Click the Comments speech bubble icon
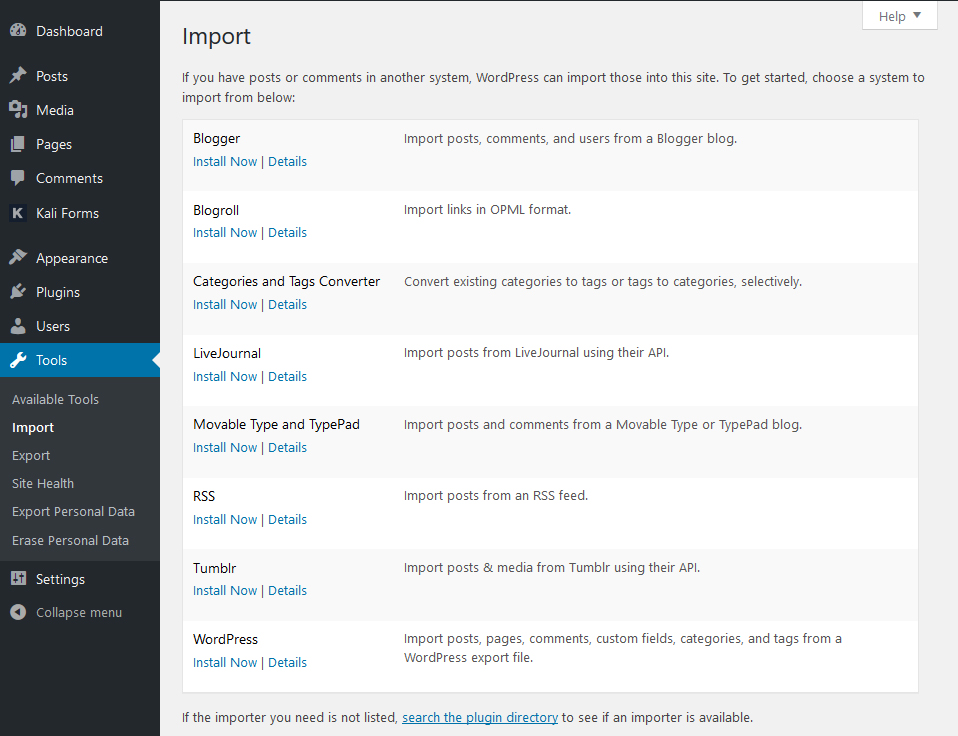 pos(18,178)
